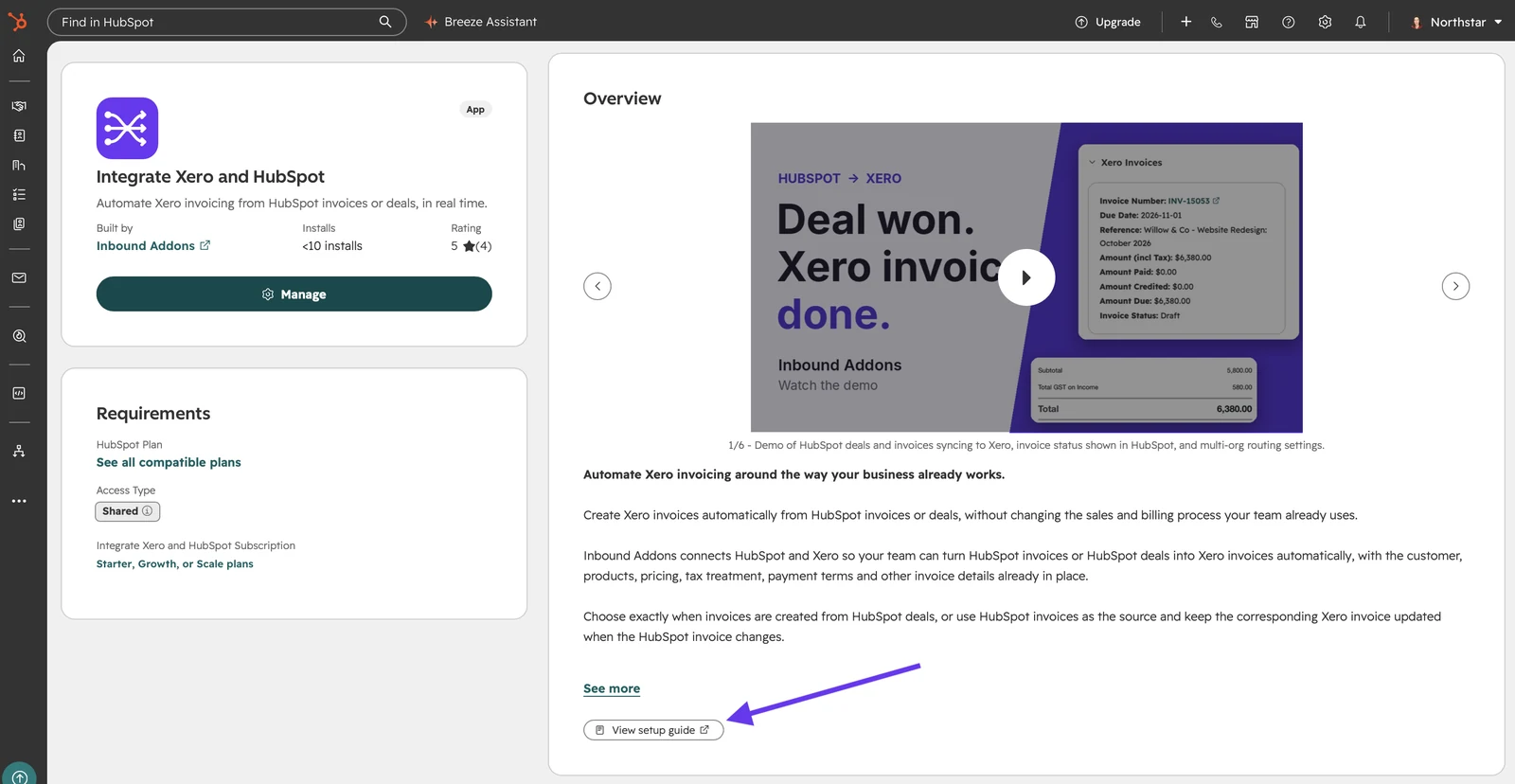Open the code snippet icon in sidebar
Image resolution: width=1515 pixels, height=784 pixels.
click(19, 393)
